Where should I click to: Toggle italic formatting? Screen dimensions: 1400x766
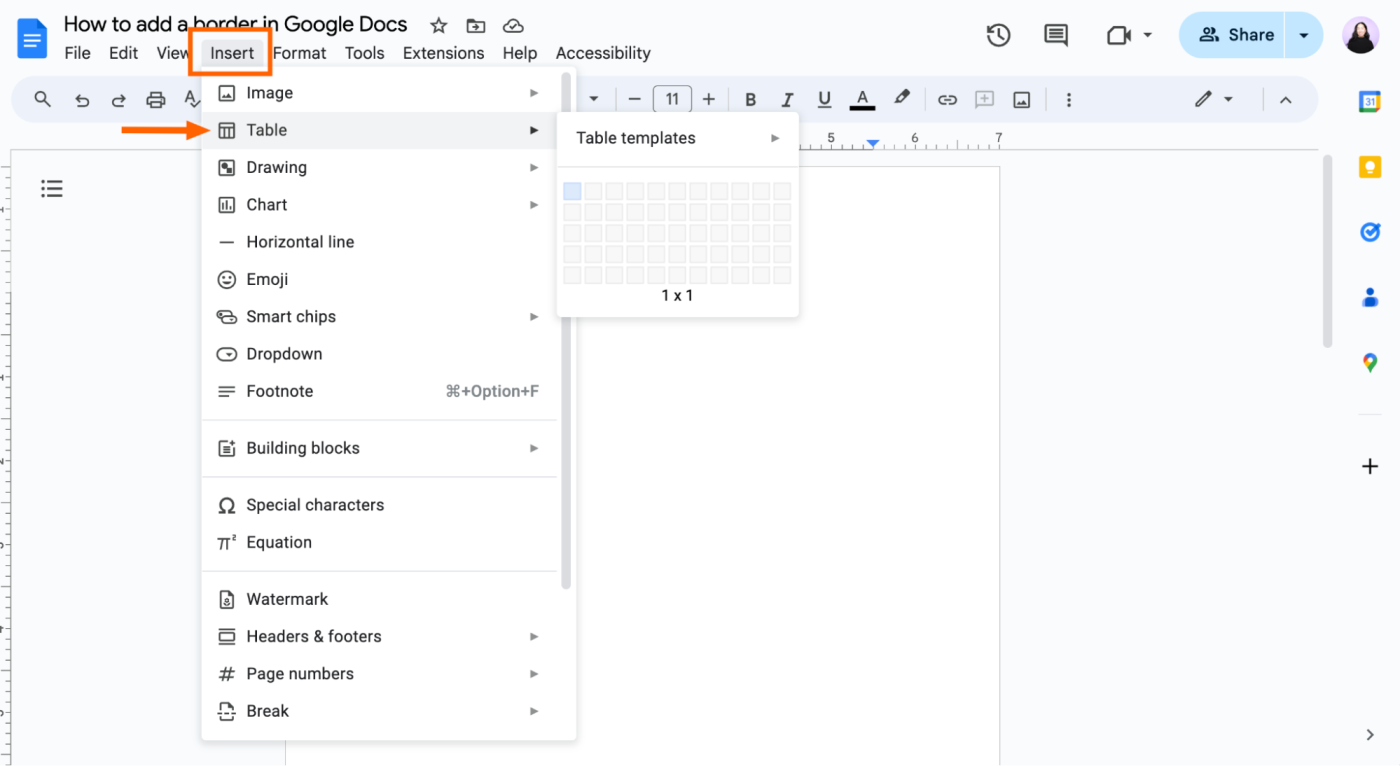coord(787,100)
